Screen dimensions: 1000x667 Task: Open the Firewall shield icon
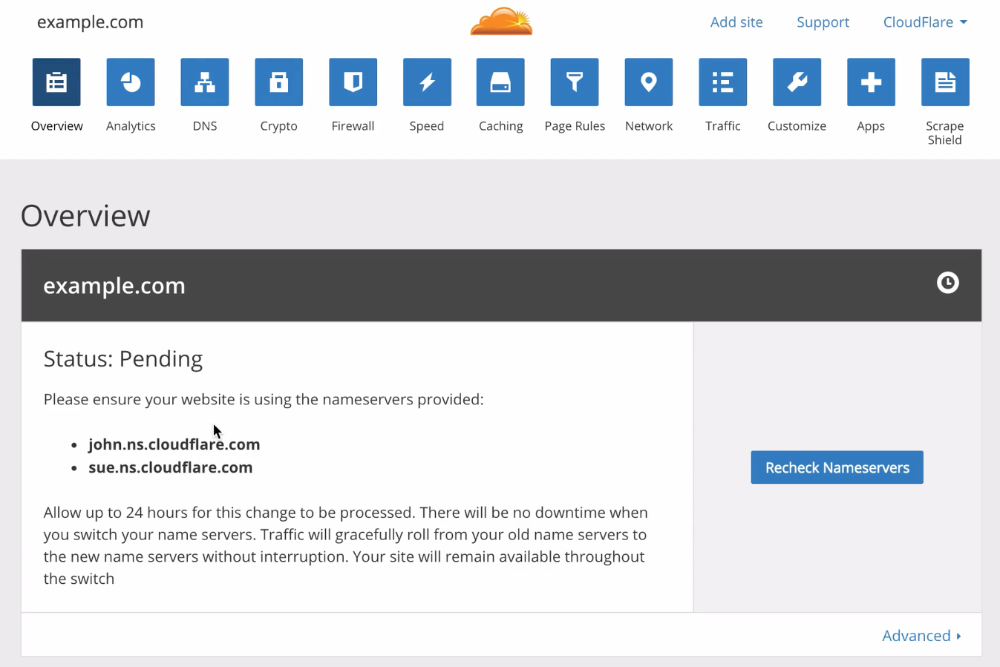click(x=353, y=82)
